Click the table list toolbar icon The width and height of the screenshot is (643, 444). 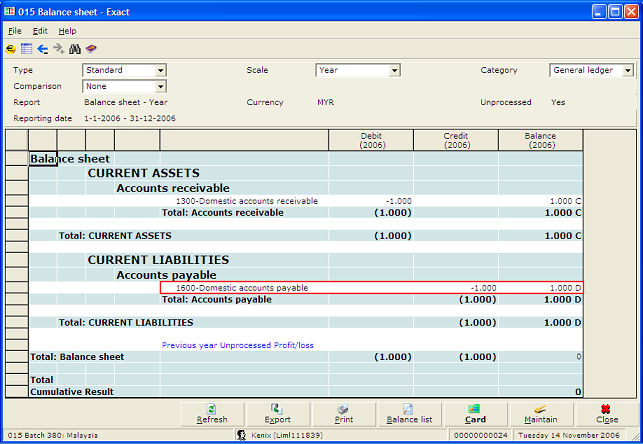pos(27,48)
